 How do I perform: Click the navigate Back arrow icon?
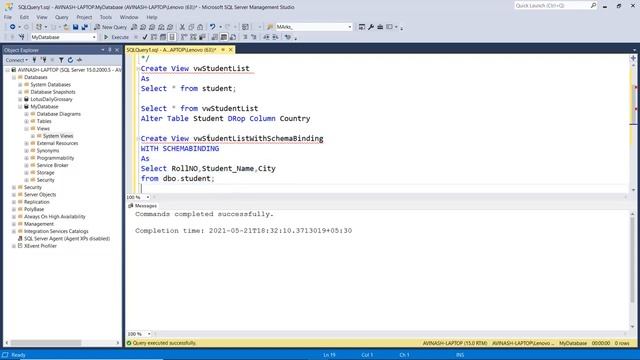point(12,27)
